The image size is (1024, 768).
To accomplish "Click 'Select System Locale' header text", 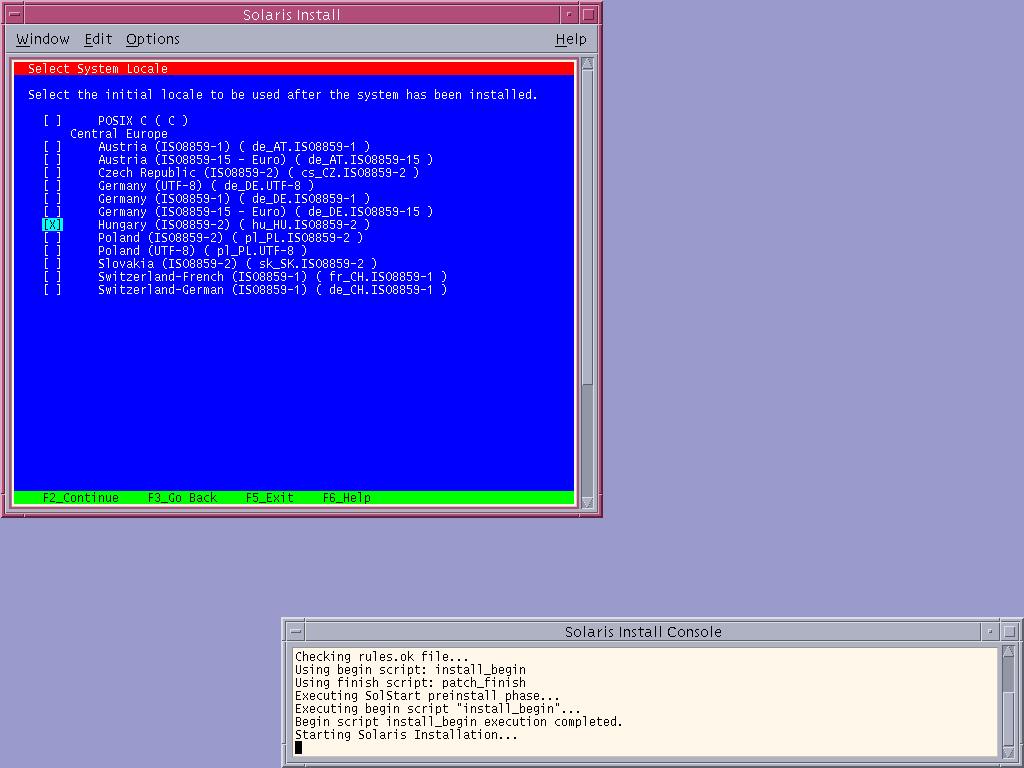I will tap(98, 69).
